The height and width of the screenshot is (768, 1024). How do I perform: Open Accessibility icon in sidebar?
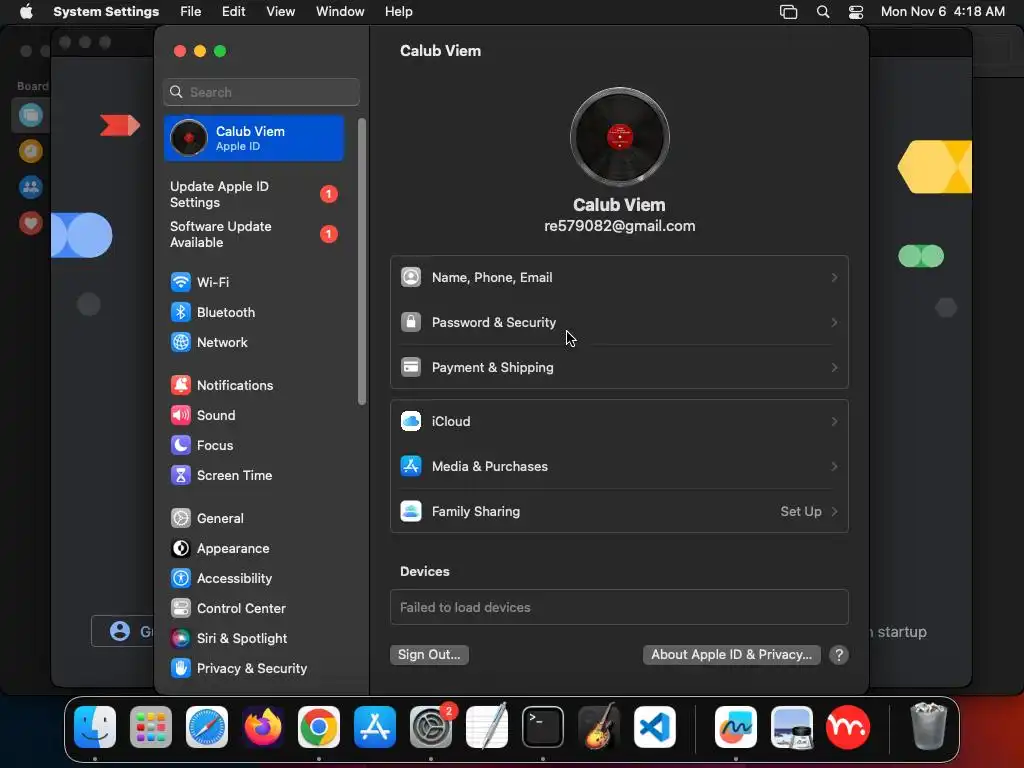tap(180, 579)
